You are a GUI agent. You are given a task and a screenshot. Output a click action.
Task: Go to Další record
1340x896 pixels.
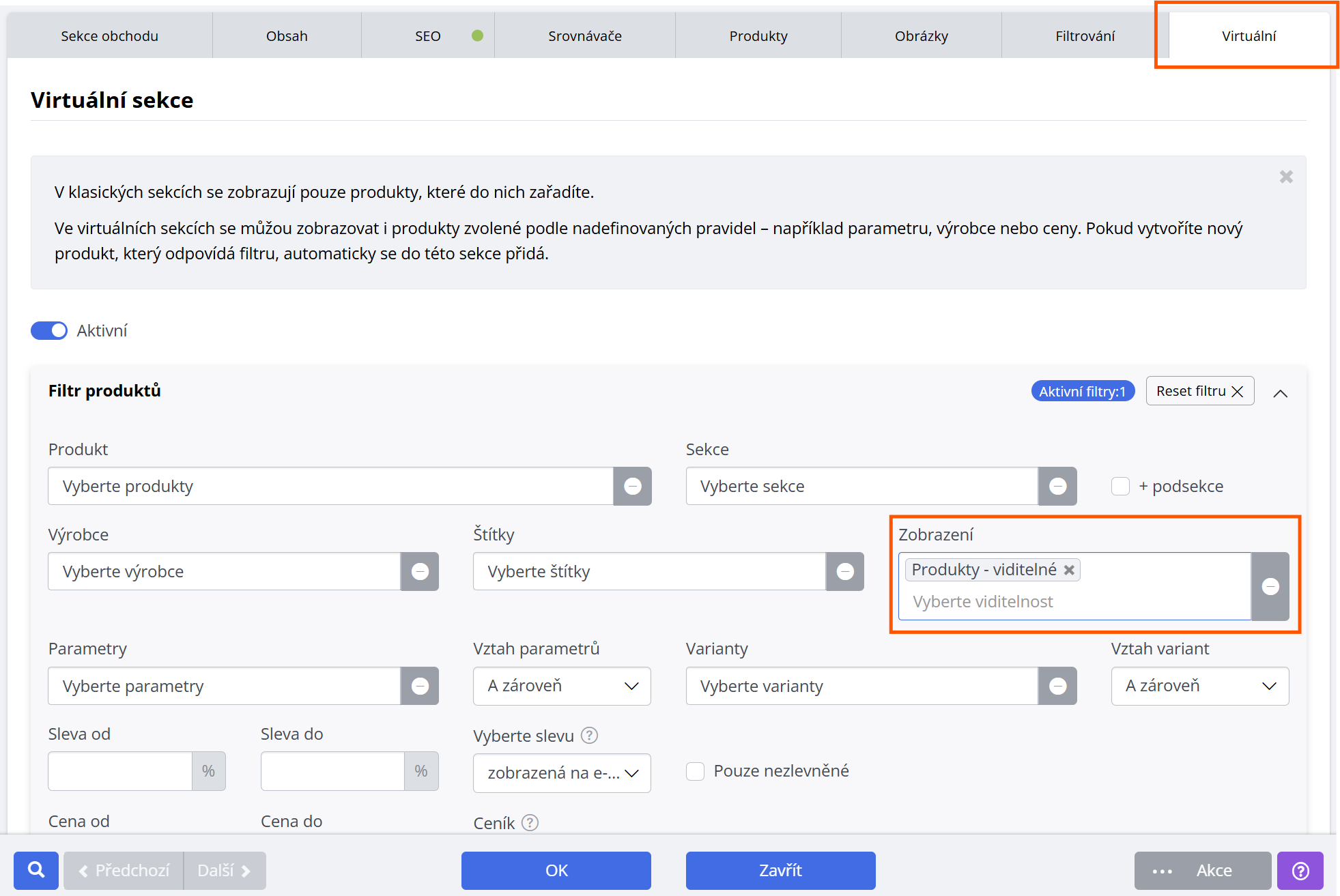225,870
